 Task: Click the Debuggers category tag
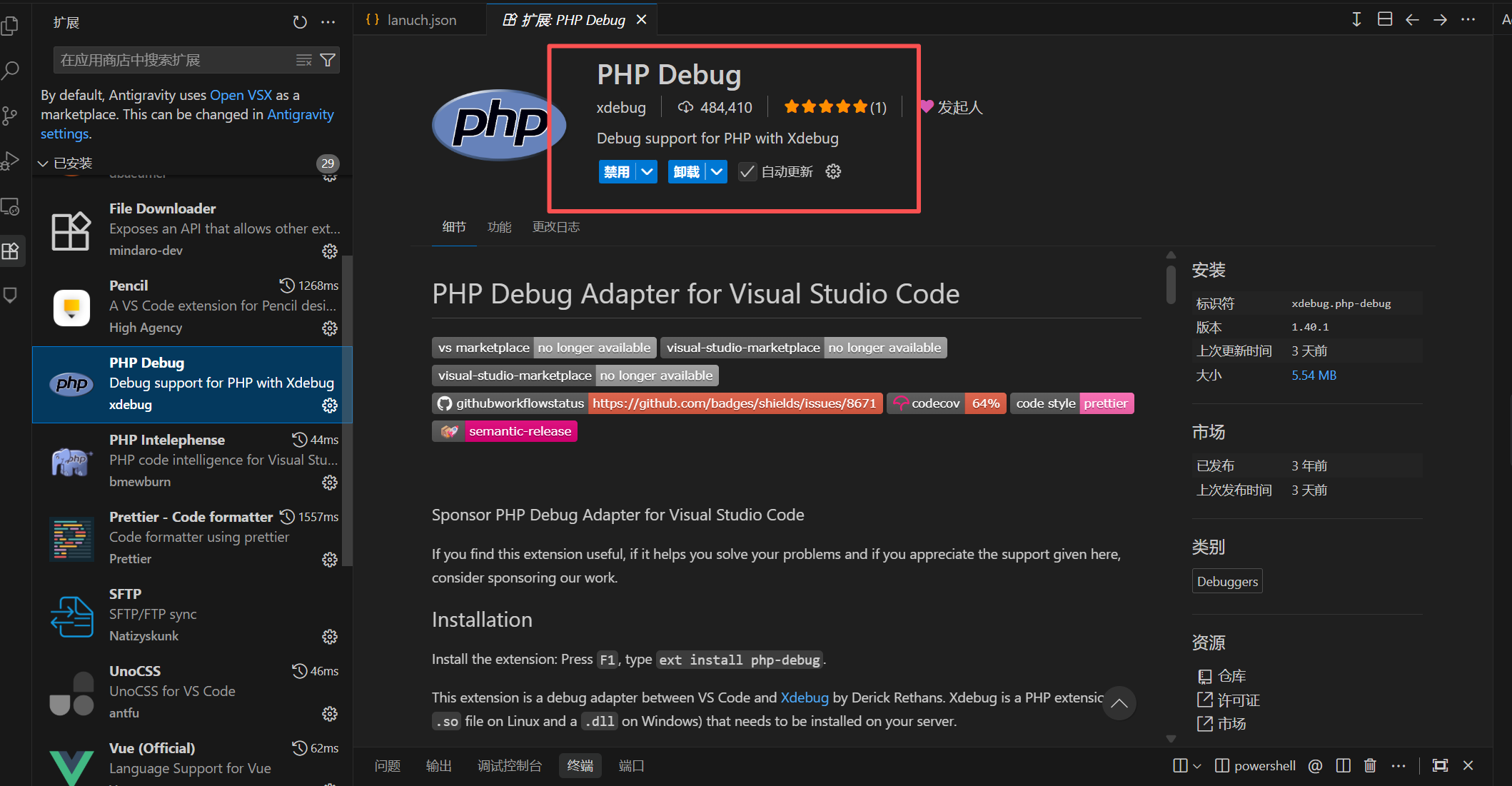[1227, 581]
